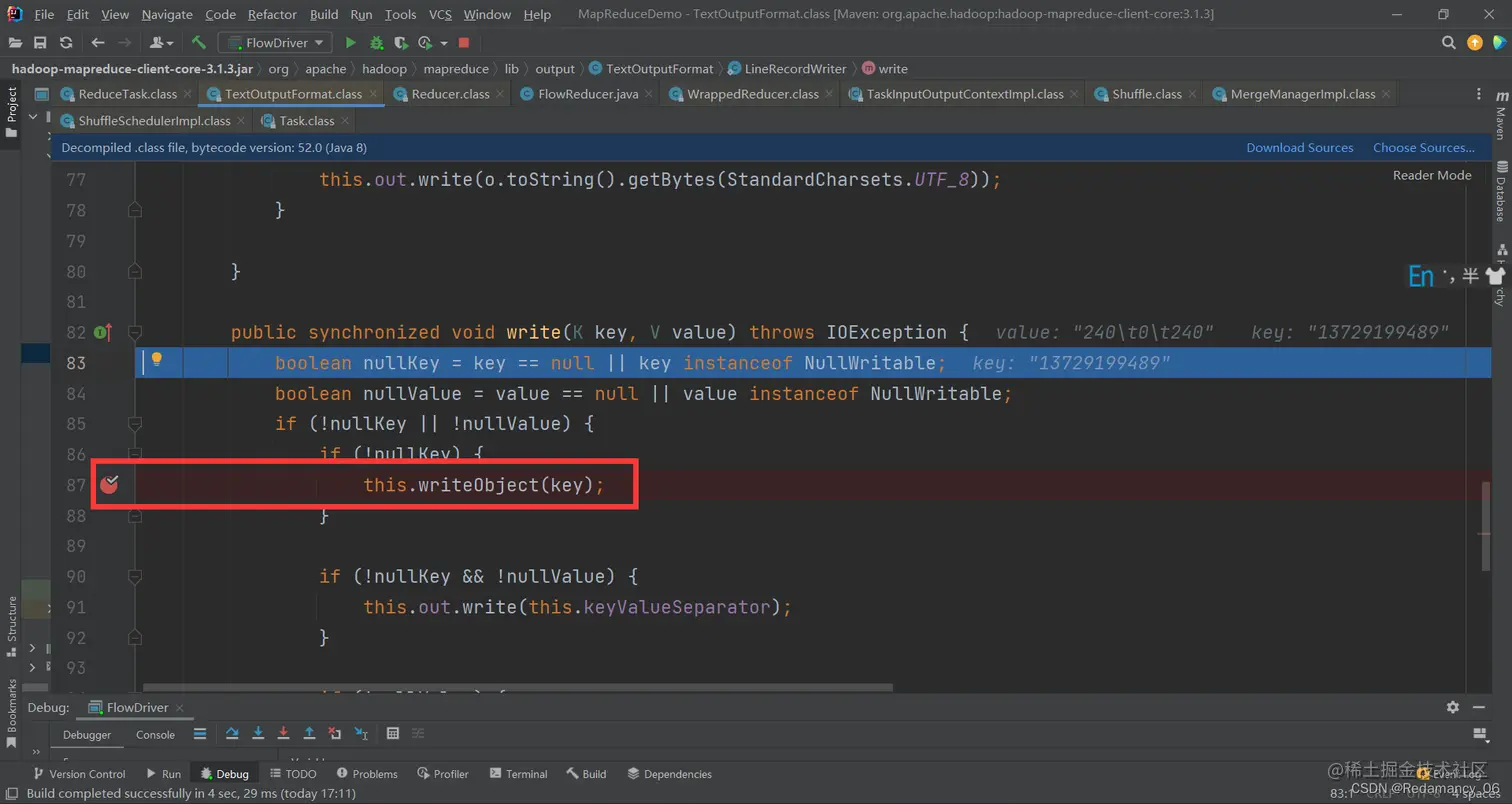
Task: Click the Download Sources link
Action: point(1300,147)
